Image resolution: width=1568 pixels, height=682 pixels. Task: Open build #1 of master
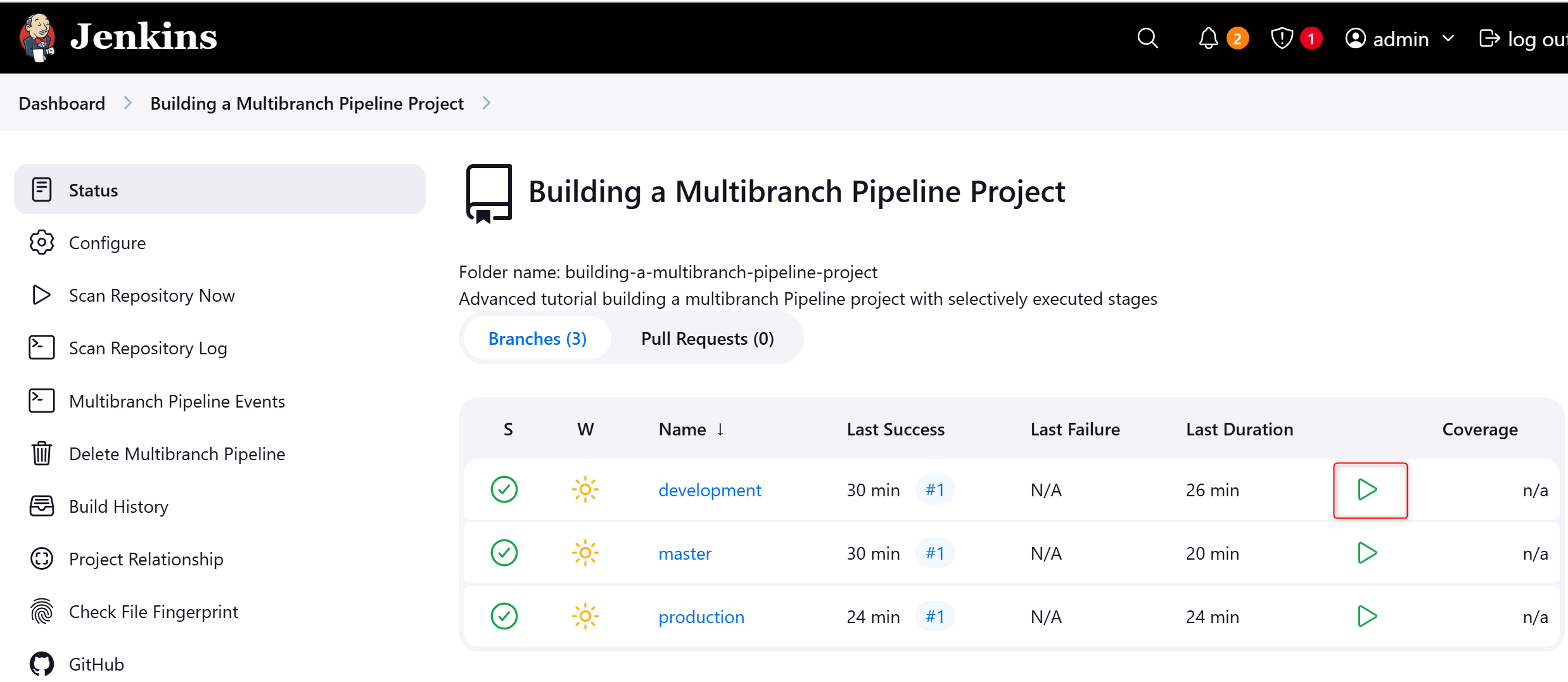click(x=935, y=553)
